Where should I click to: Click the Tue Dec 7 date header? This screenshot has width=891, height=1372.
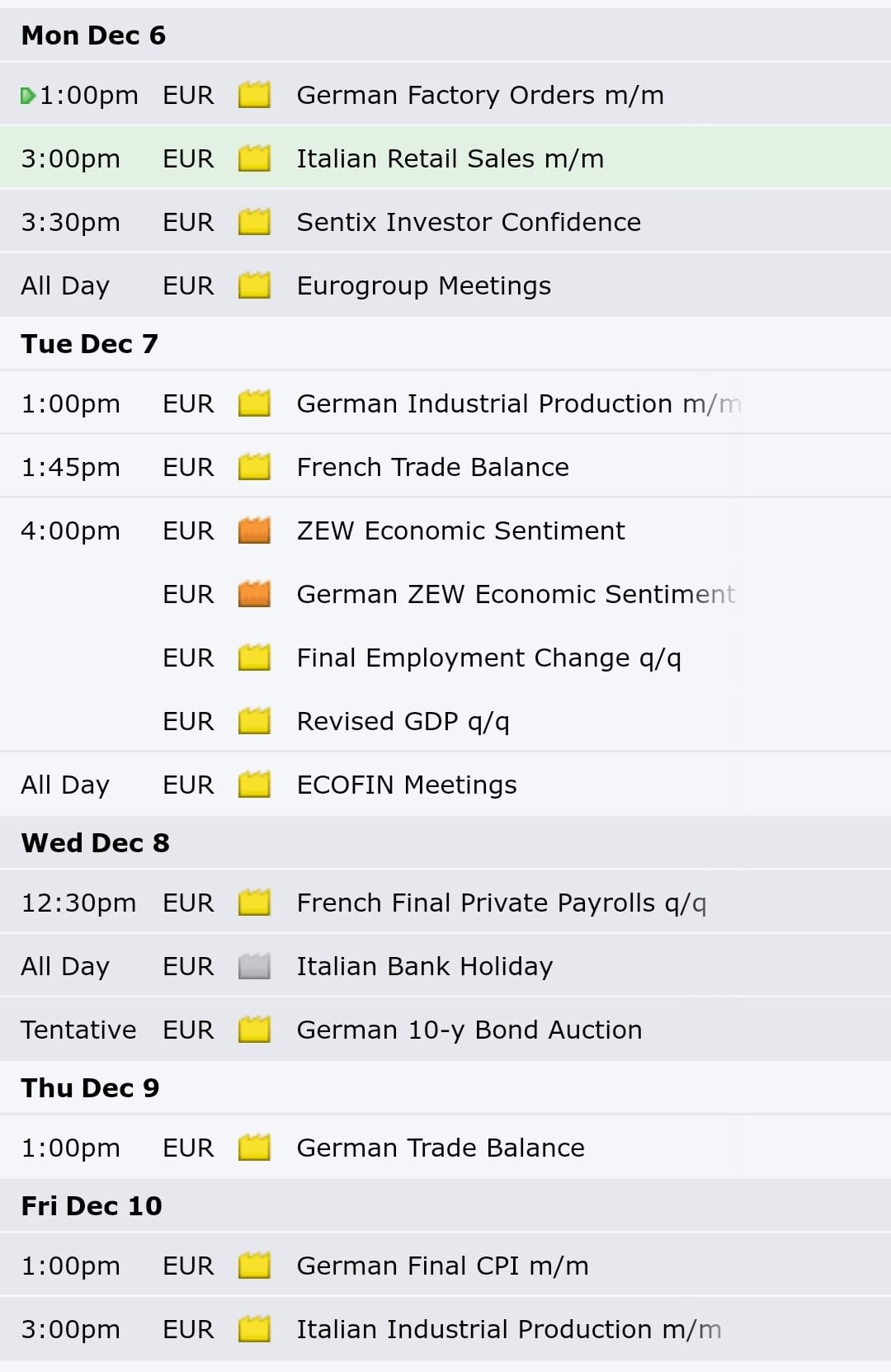click(89, 344)
